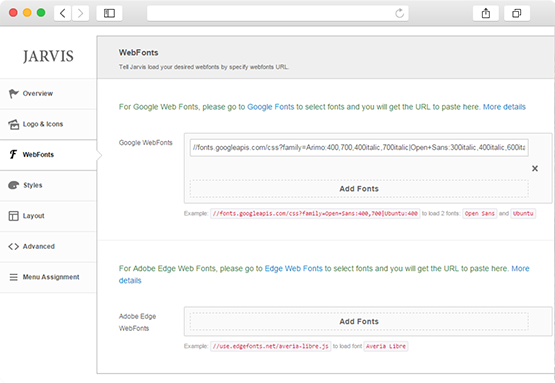555x383 pixels.
Task: Focus the Google WebFonts URL field
Action: pos(359,148)
